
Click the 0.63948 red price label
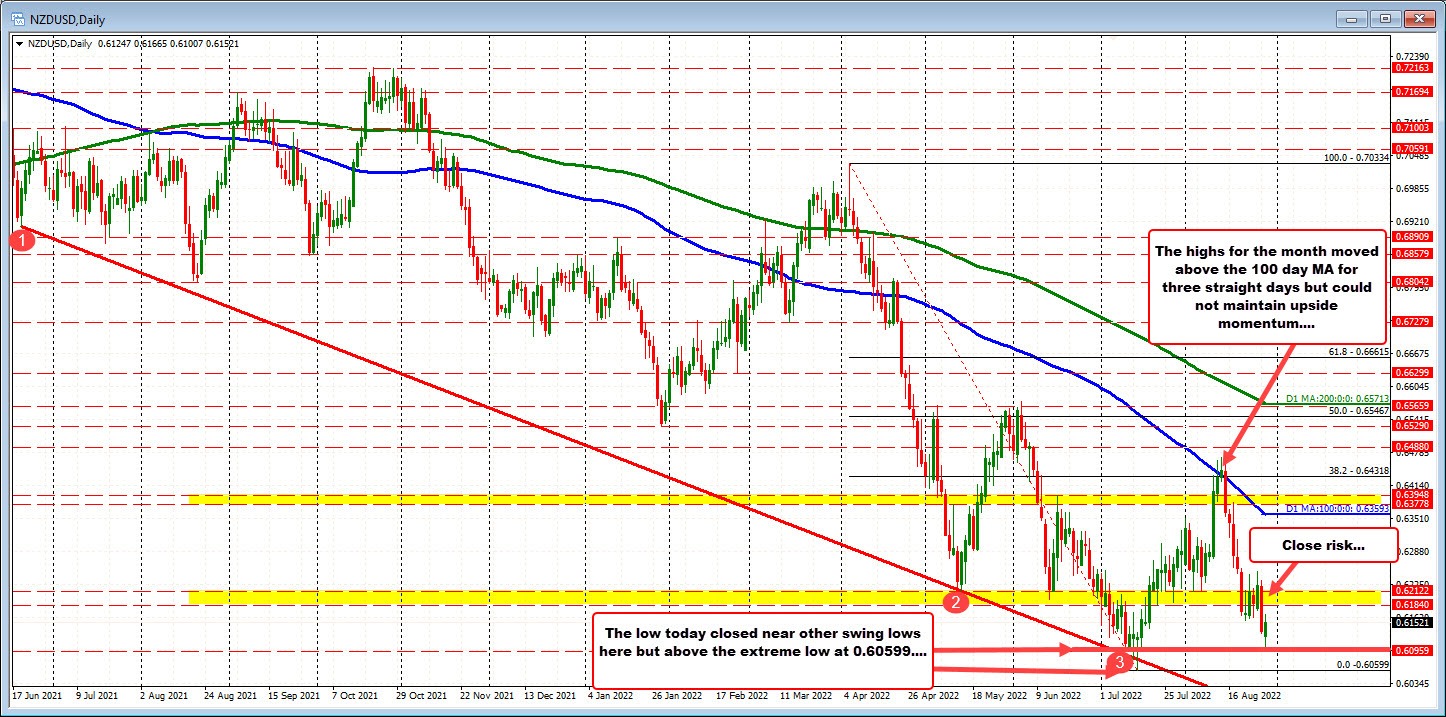point(1410,493)
